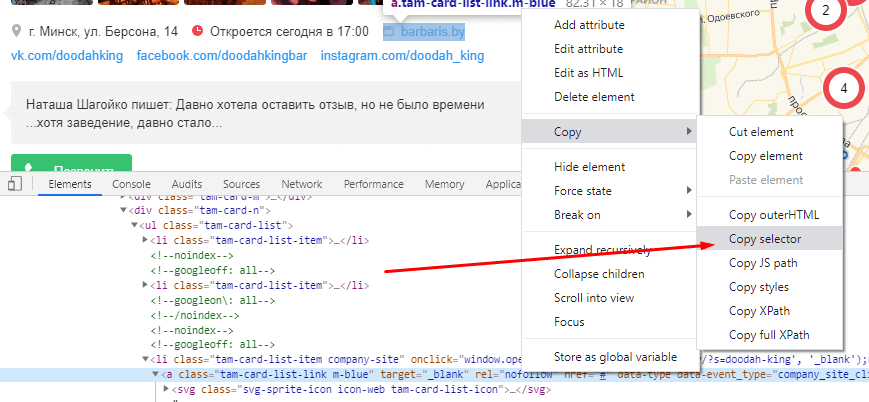Viewport: 869px width, 402px height.
Task: Select Copy element
Action: 769,156
